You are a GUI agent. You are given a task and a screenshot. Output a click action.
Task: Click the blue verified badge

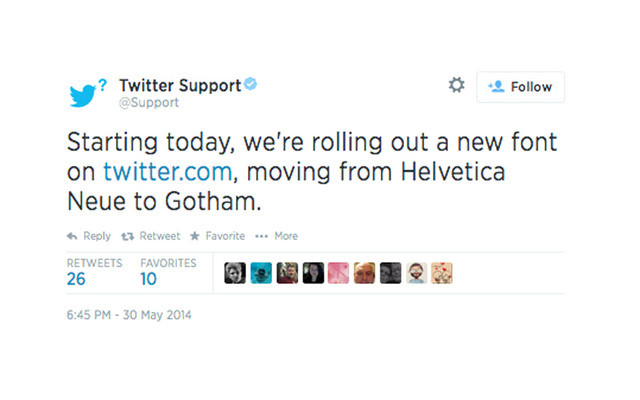(251, 85)
